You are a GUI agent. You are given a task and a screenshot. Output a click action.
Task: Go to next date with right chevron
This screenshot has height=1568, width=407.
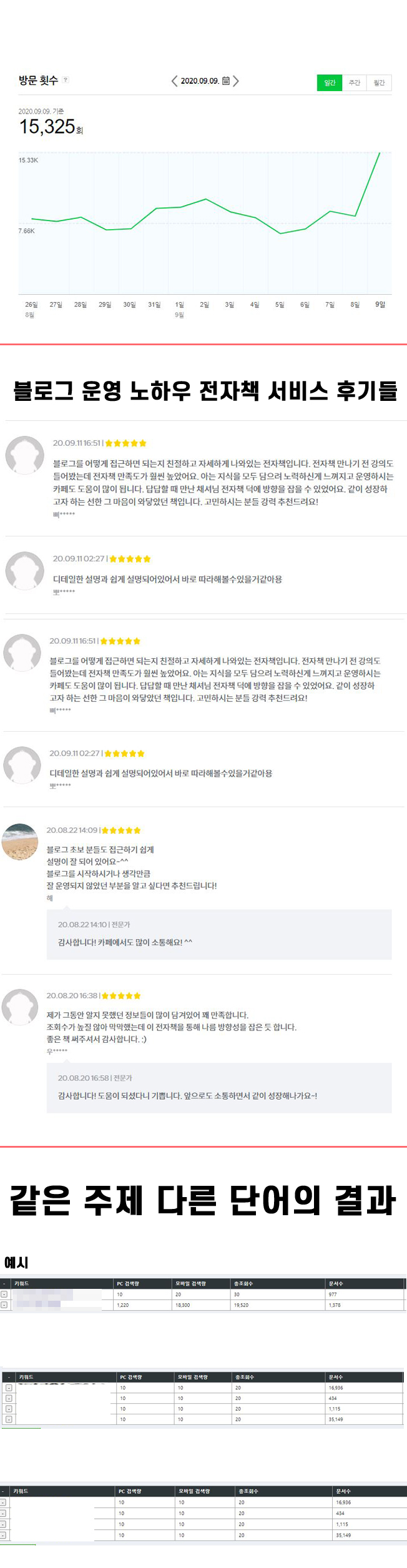236,81
